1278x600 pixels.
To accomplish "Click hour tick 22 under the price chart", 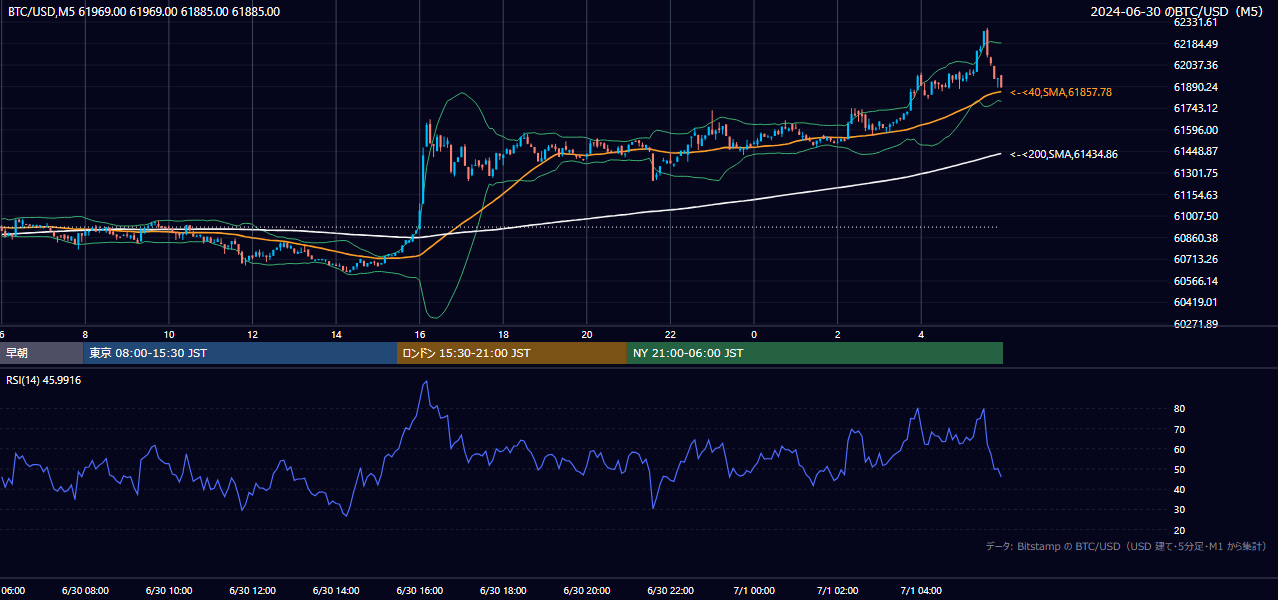I will (x=670, y=334).
